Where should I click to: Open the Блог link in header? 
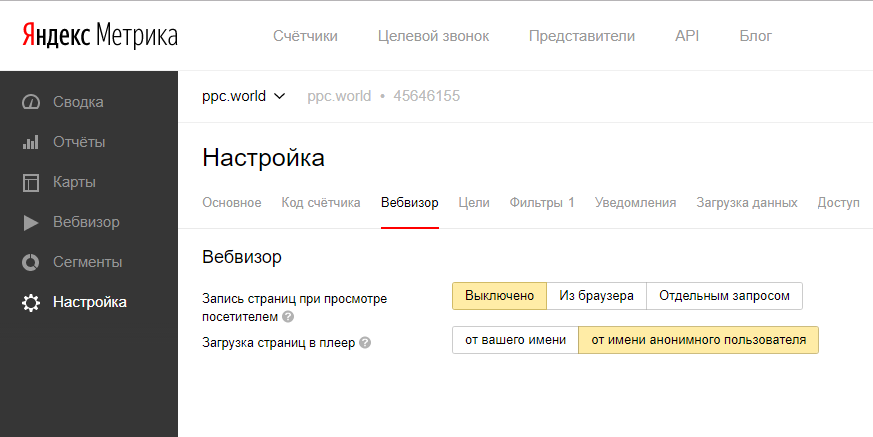pyautogui.click(x=755, y=36)
